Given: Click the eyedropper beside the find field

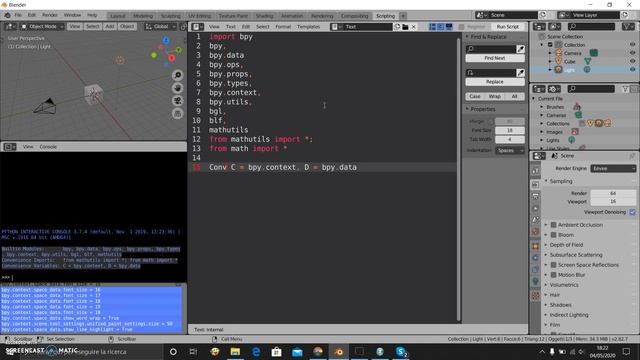Looking at the screenshot, I should click(520, 49).
